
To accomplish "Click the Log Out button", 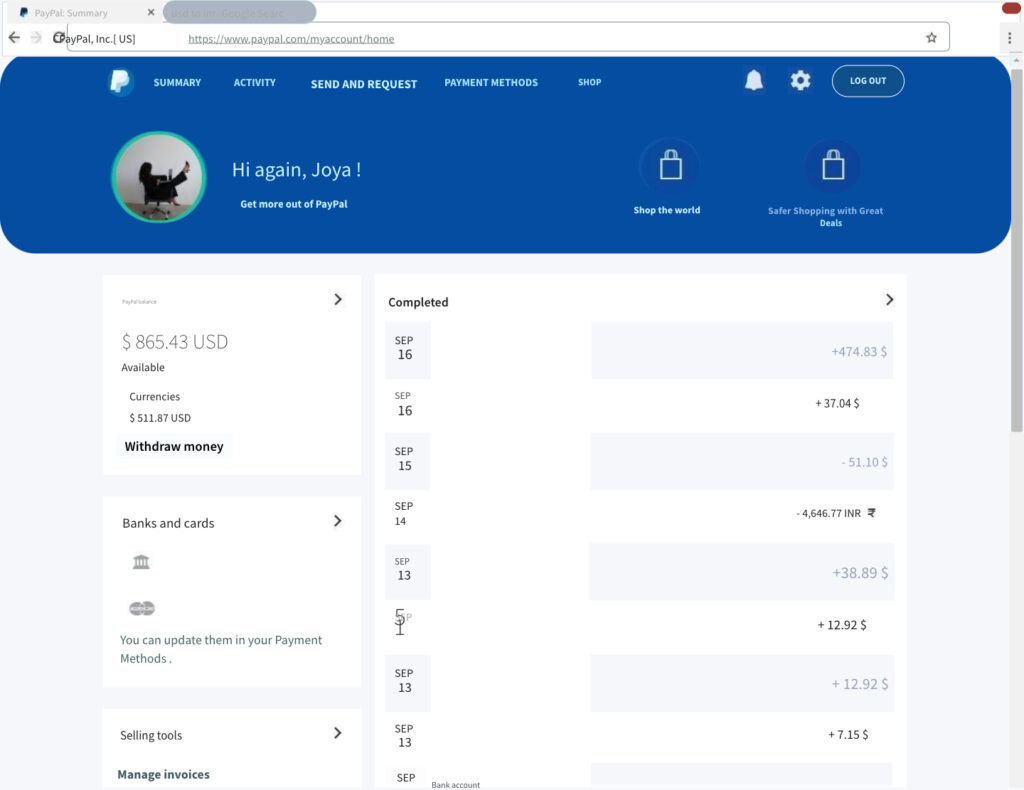I will click(868, 81).
